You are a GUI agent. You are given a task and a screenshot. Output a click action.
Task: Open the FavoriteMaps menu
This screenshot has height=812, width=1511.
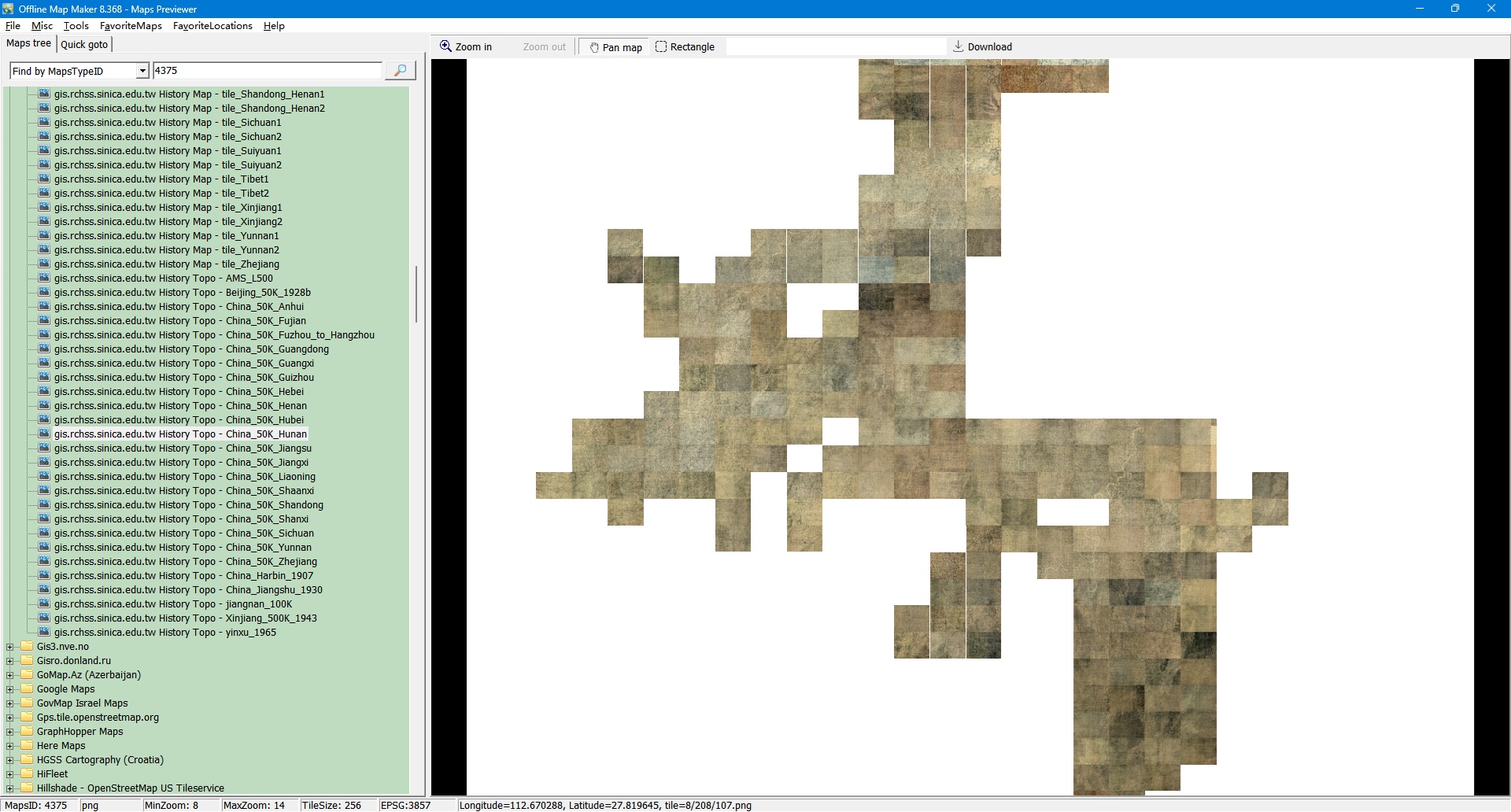pos(131,26)
